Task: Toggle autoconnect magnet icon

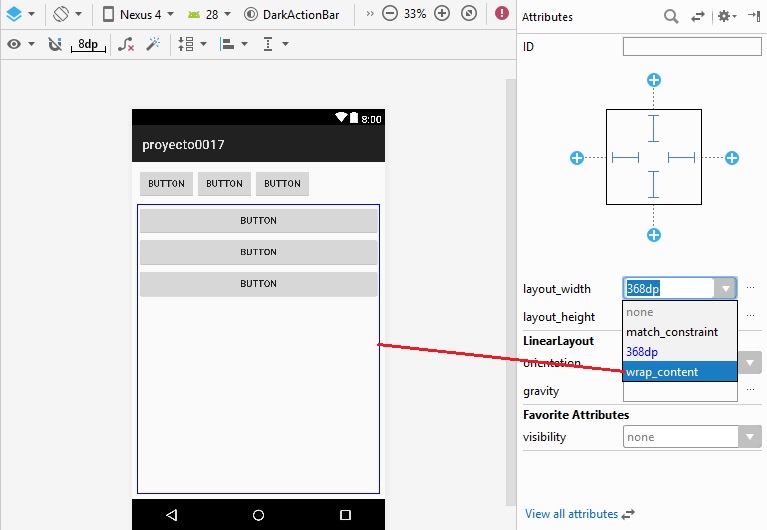Action: pyautogui.click(x=55, y=45)
